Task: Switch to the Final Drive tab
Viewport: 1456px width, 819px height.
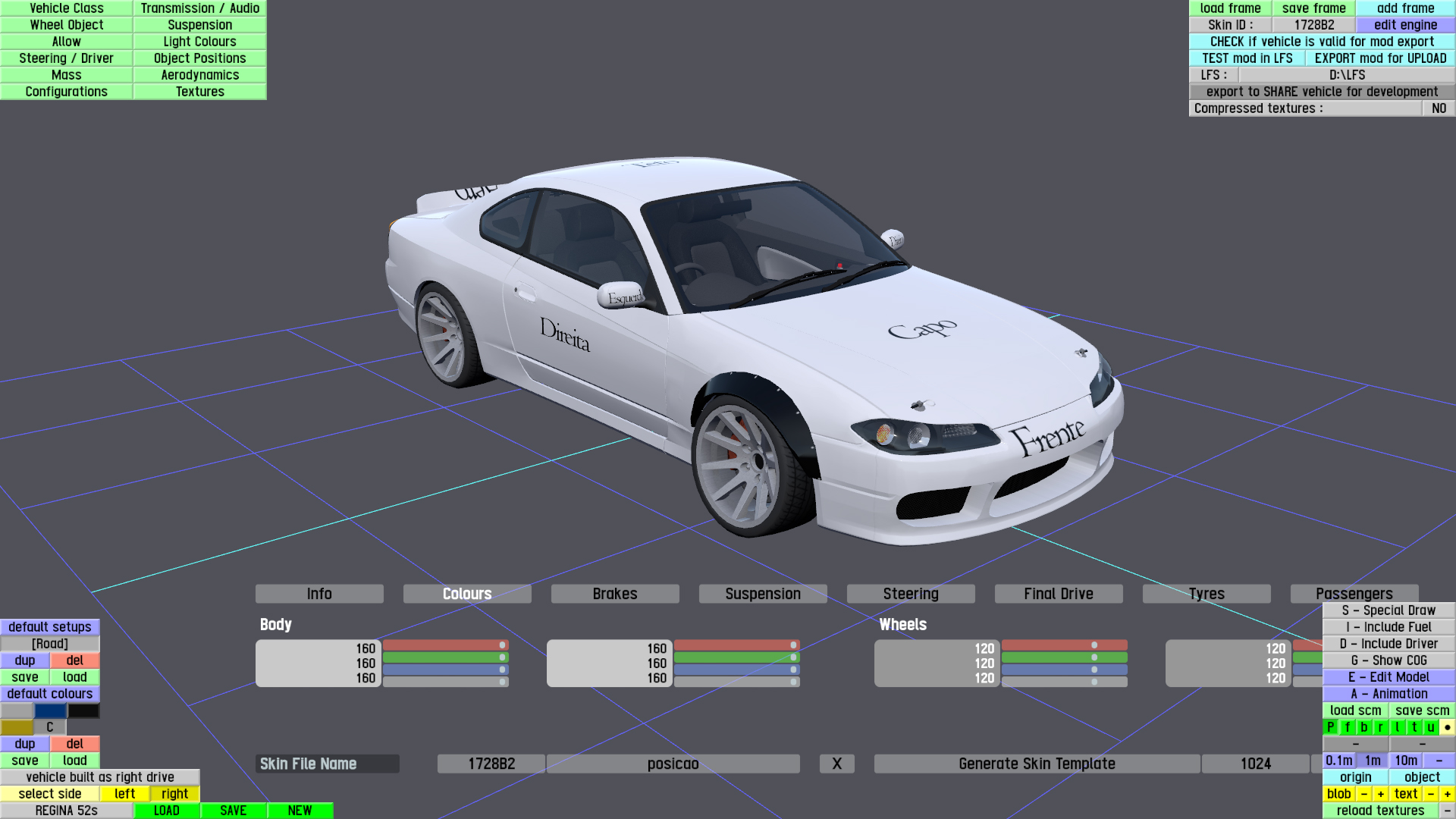Action: (x=1058, y=594)
